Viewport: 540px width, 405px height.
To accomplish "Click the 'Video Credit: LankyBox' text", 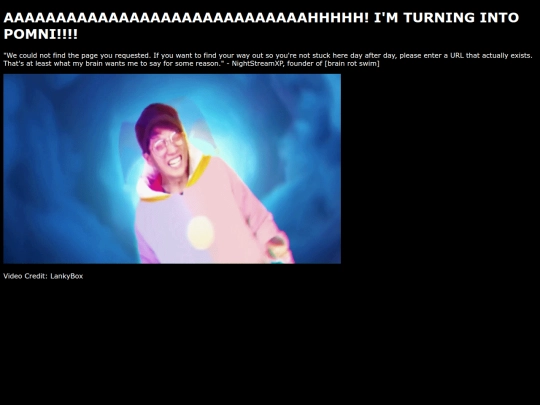I will tap(43, 276).
